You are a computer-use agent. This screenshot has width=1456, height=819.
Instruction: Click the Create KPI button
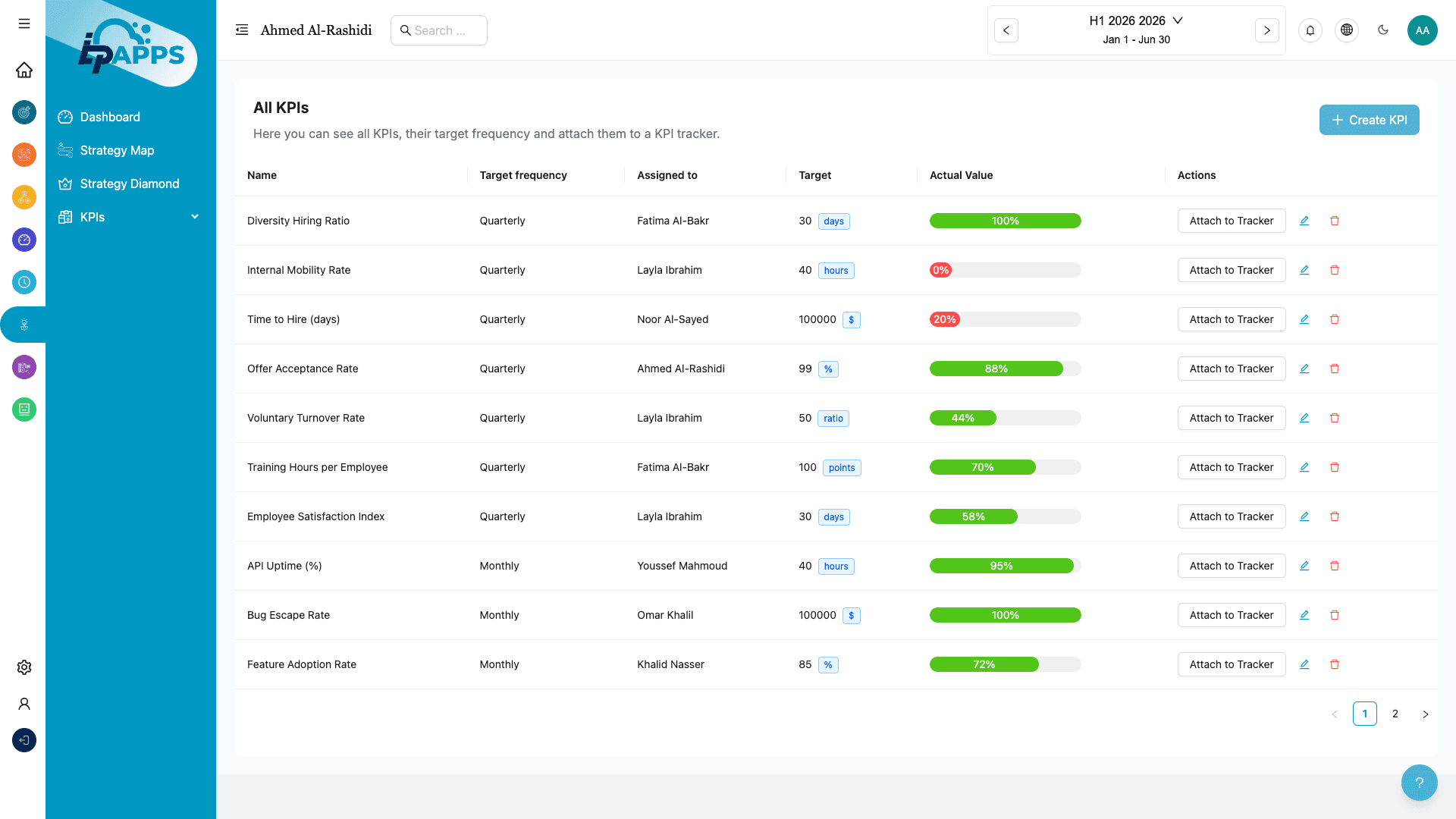(1369, 120)
